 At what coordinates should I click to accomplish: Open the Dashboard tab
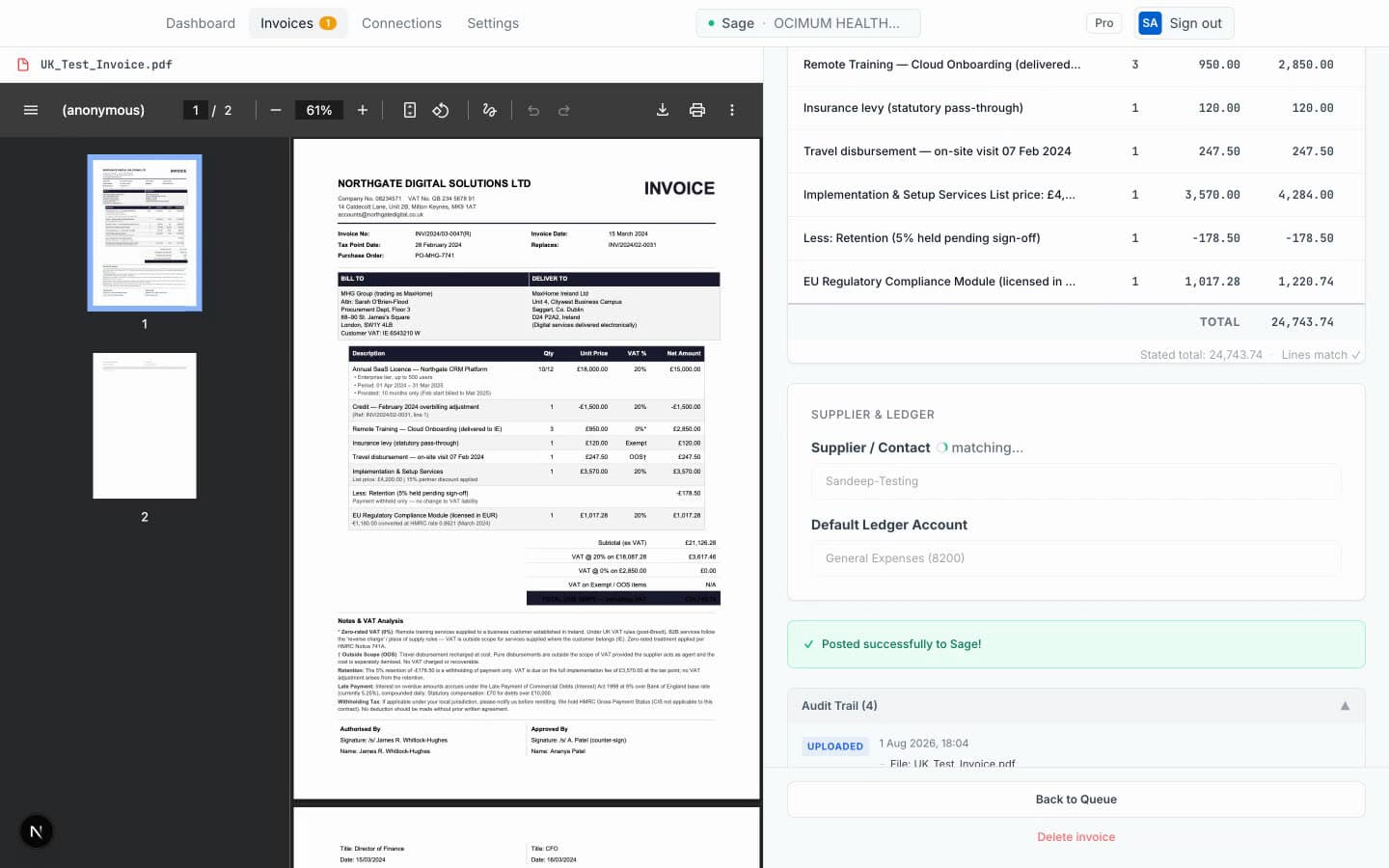pyautogui.click(x=201, y=23)
